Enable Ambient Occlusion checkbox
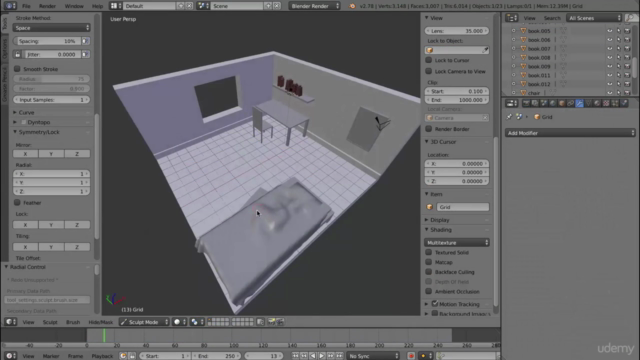Image resolution: width=640 pixels, height=360 pixels. 429,291
